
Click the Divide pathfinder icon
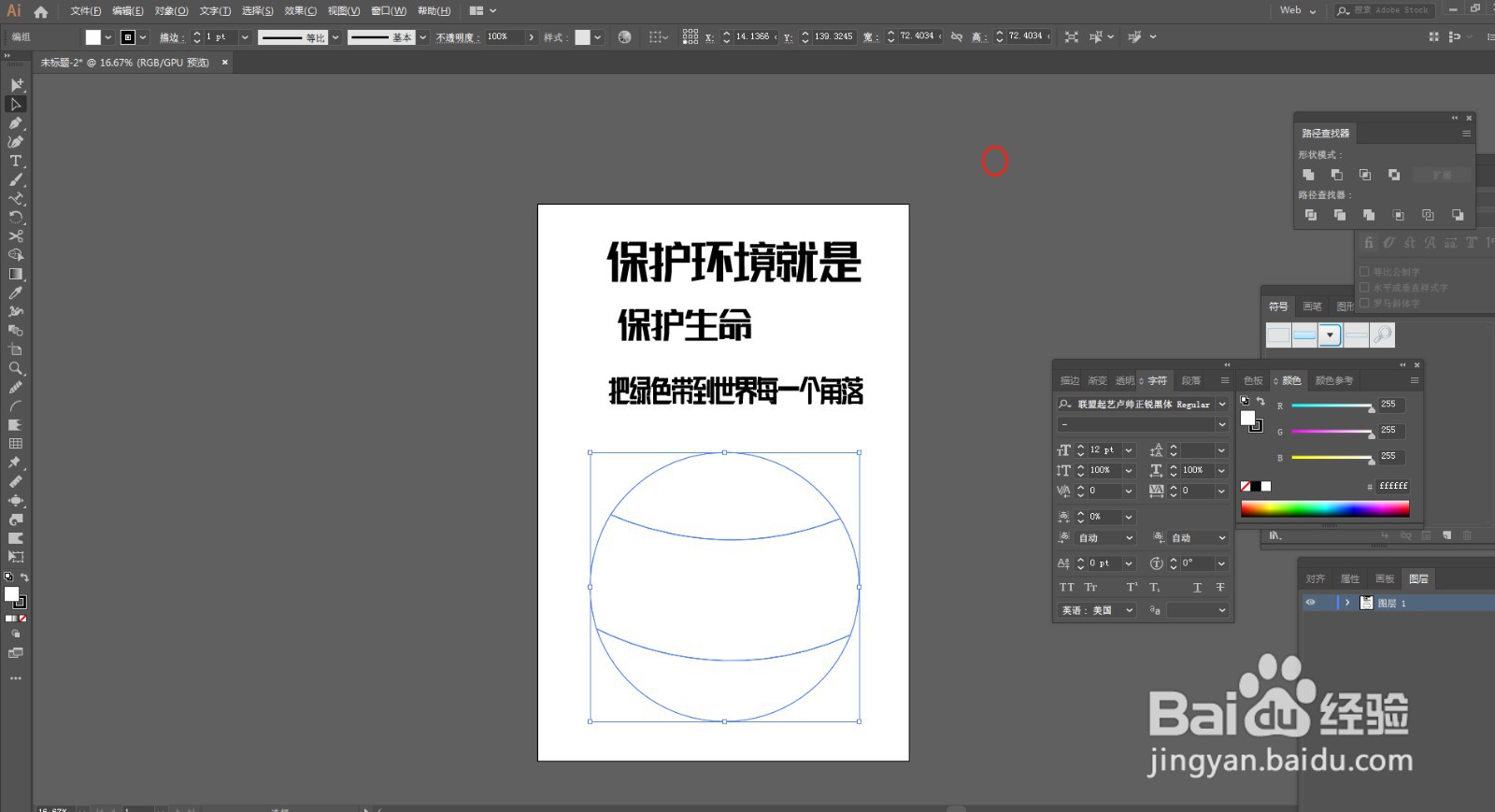[1311, 215]
